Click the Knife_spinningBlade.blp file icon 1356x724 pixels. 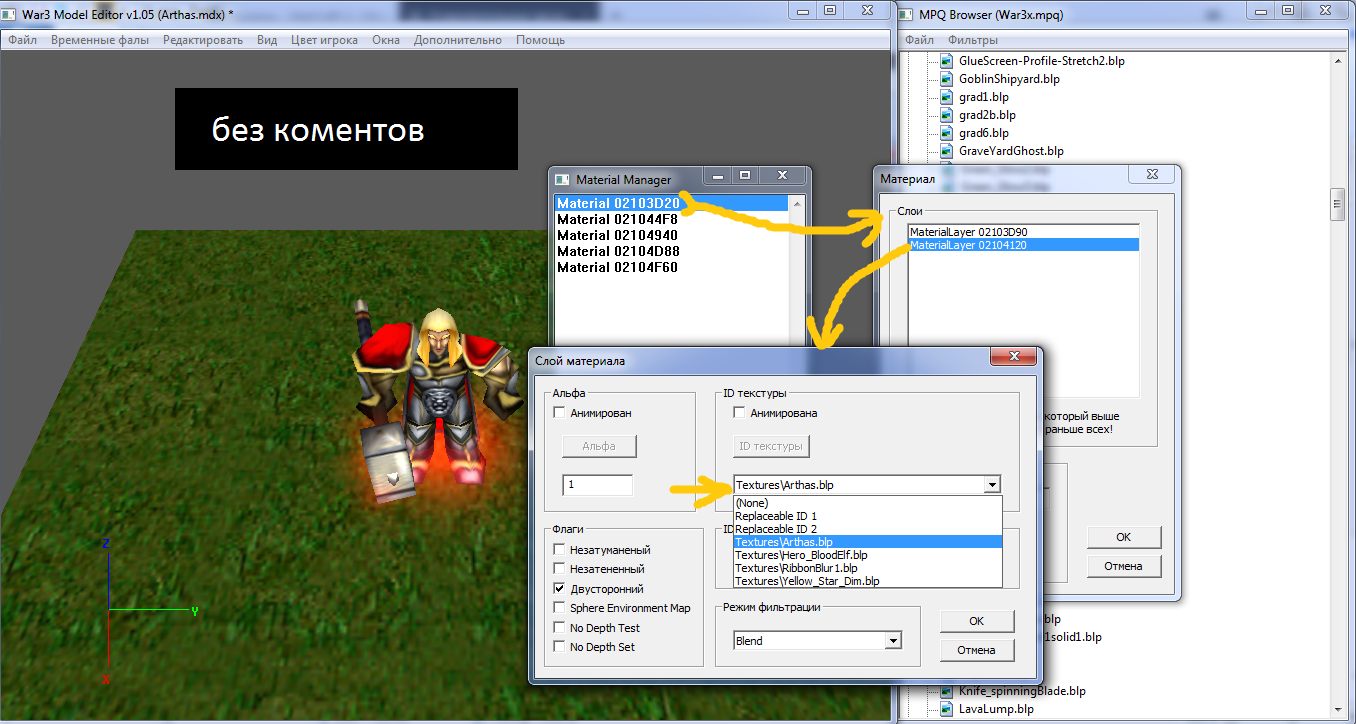tap(947, 691)
